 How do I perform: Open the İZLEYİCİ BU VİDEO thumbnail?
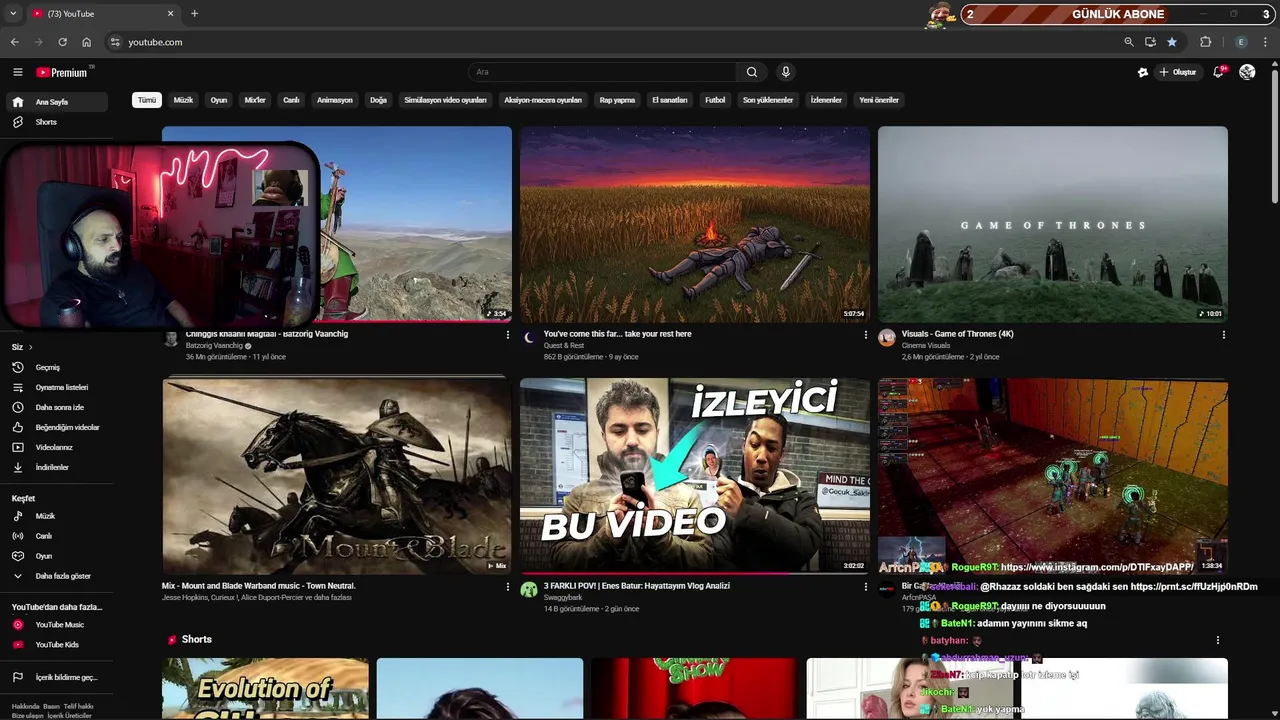pos(695,475)
